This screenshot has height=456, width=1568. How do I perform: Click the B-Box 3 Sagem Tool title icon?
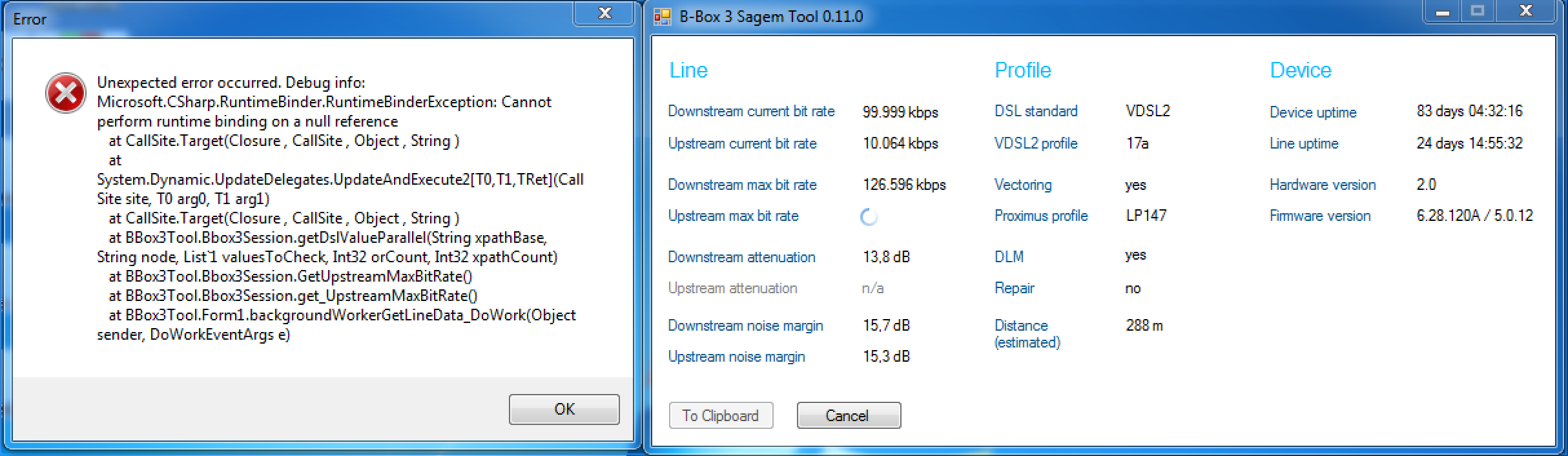pyautogui.click(x=663, y=17)
